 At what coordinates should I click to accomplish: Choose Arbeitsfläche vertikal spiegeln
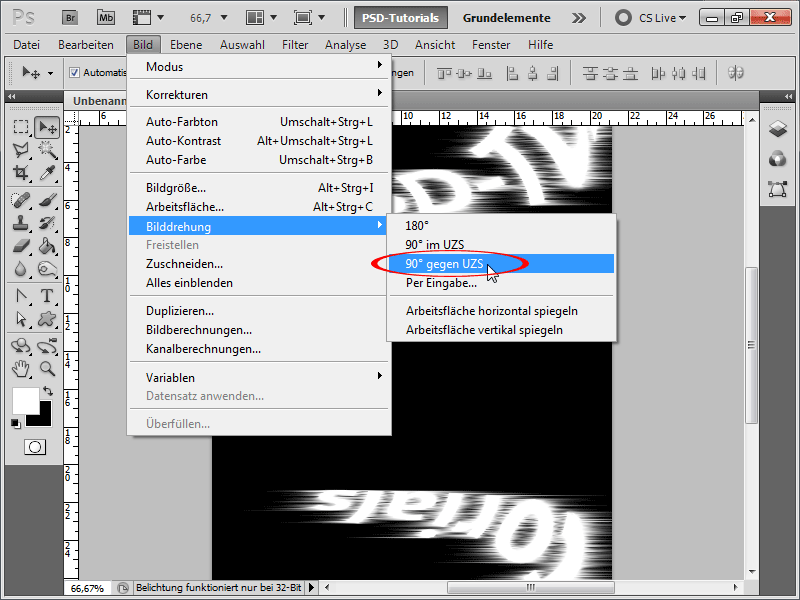[x=501, y=330]
